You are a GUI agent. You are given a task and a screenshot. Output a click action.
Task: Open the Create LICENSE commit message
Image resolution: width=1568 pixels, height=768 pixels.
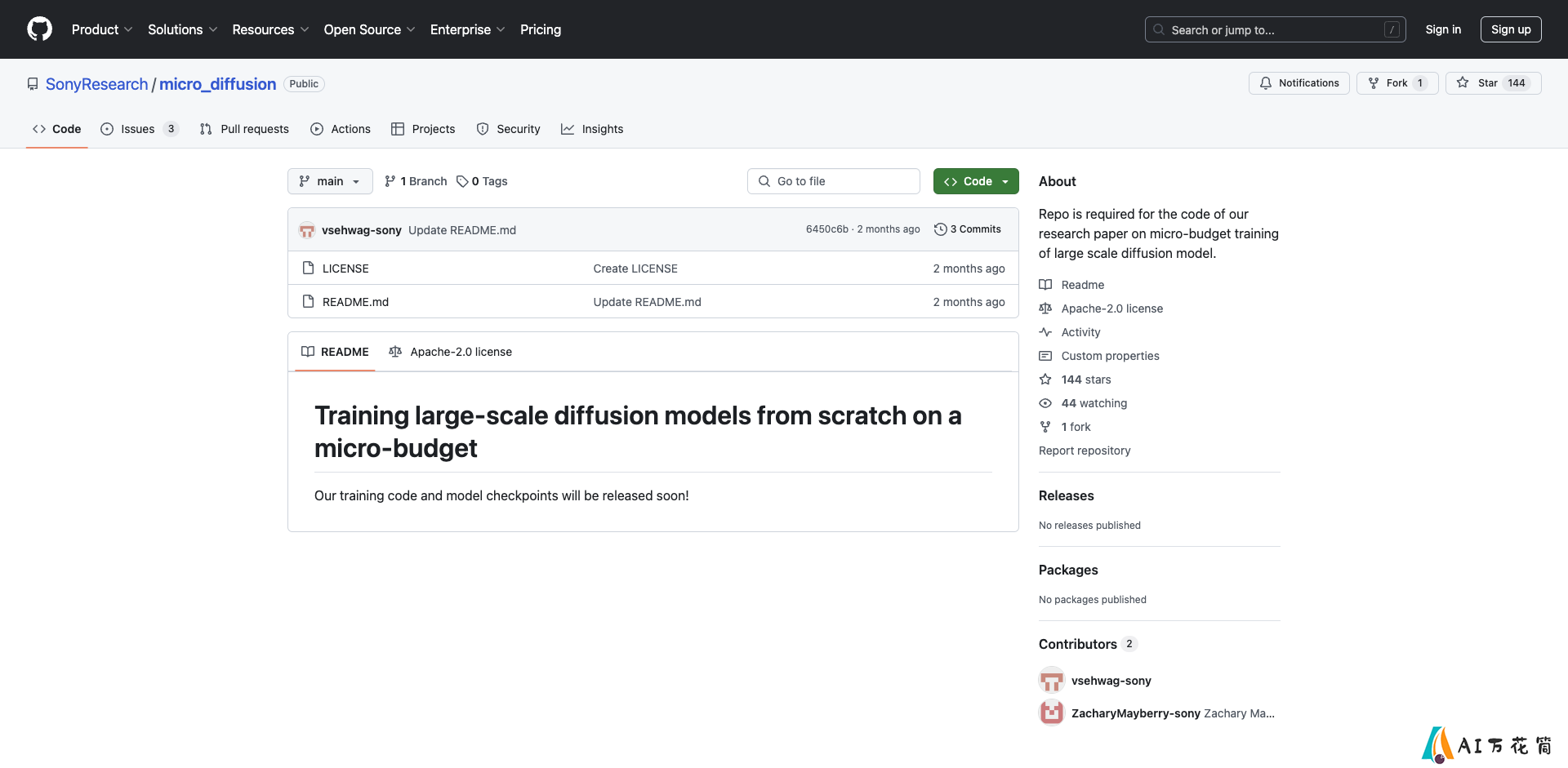tap(635, 269)
